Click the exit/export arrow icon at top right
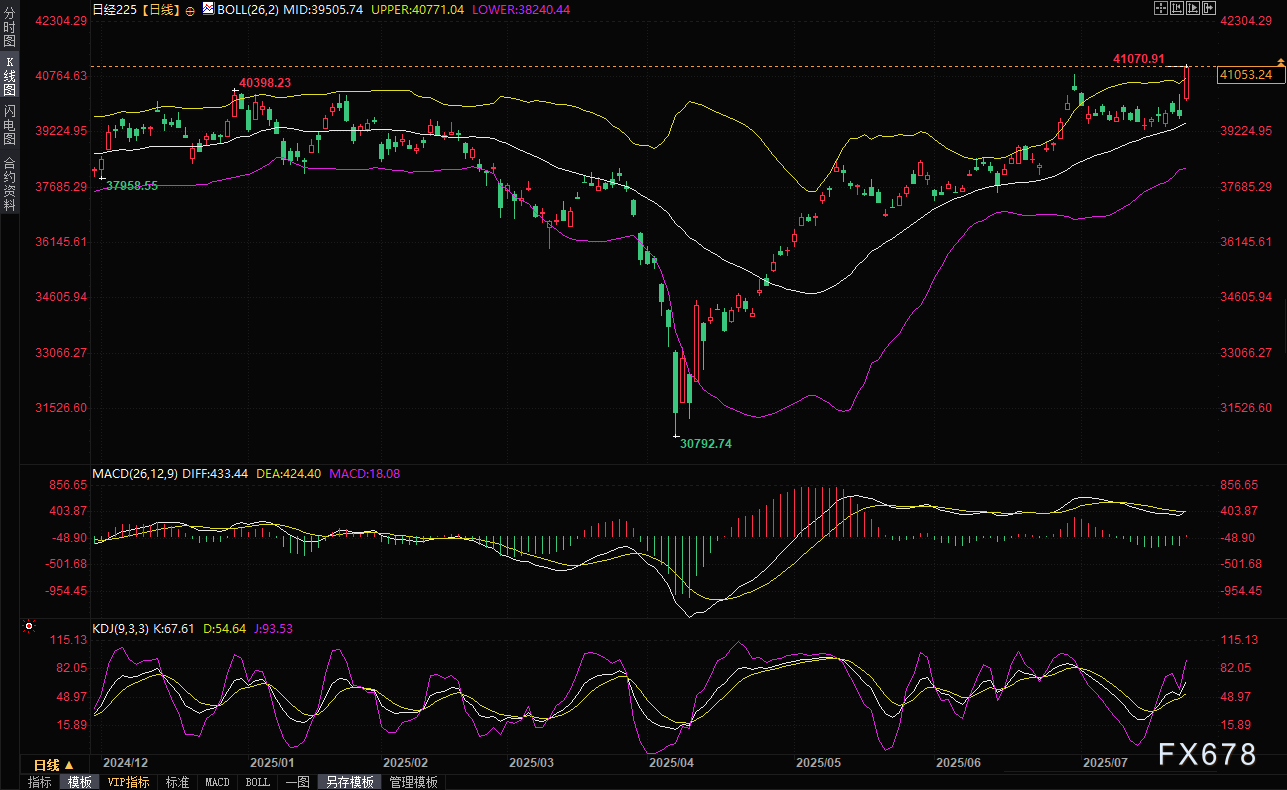 (1208, 9)
